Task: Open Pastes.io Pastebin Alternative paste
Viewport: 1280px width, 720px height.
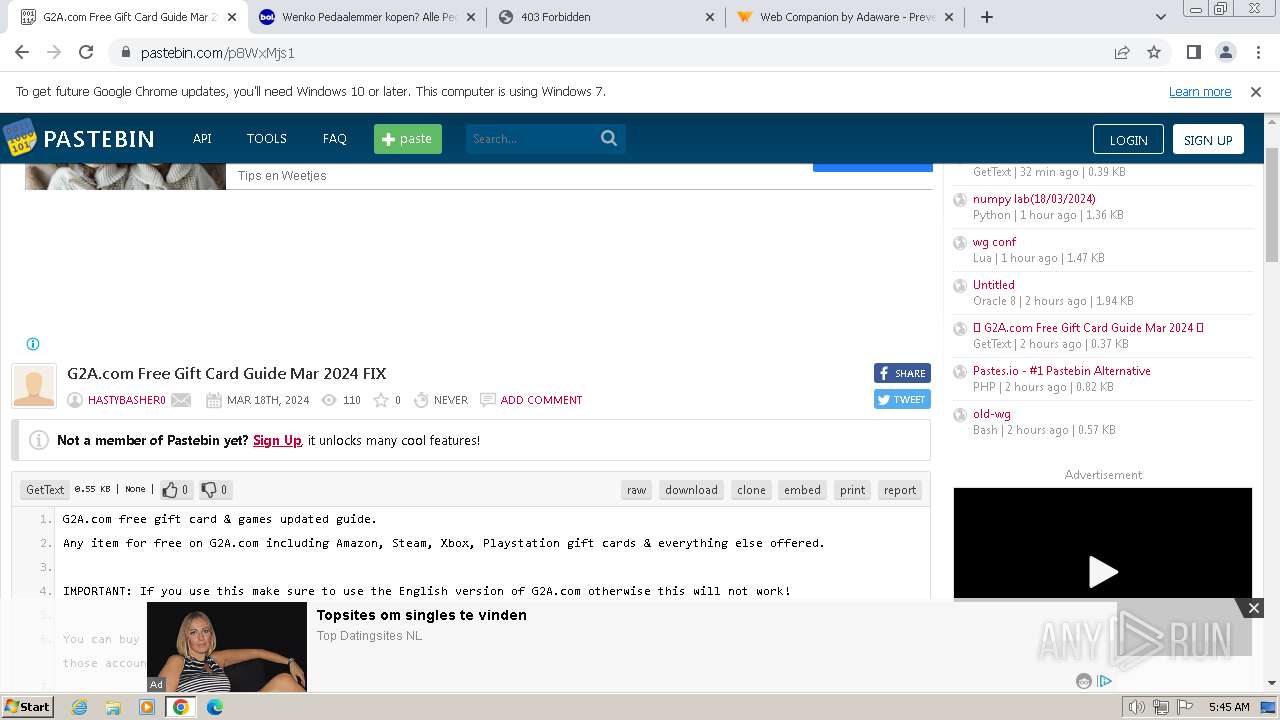Action: [1062, 371]
